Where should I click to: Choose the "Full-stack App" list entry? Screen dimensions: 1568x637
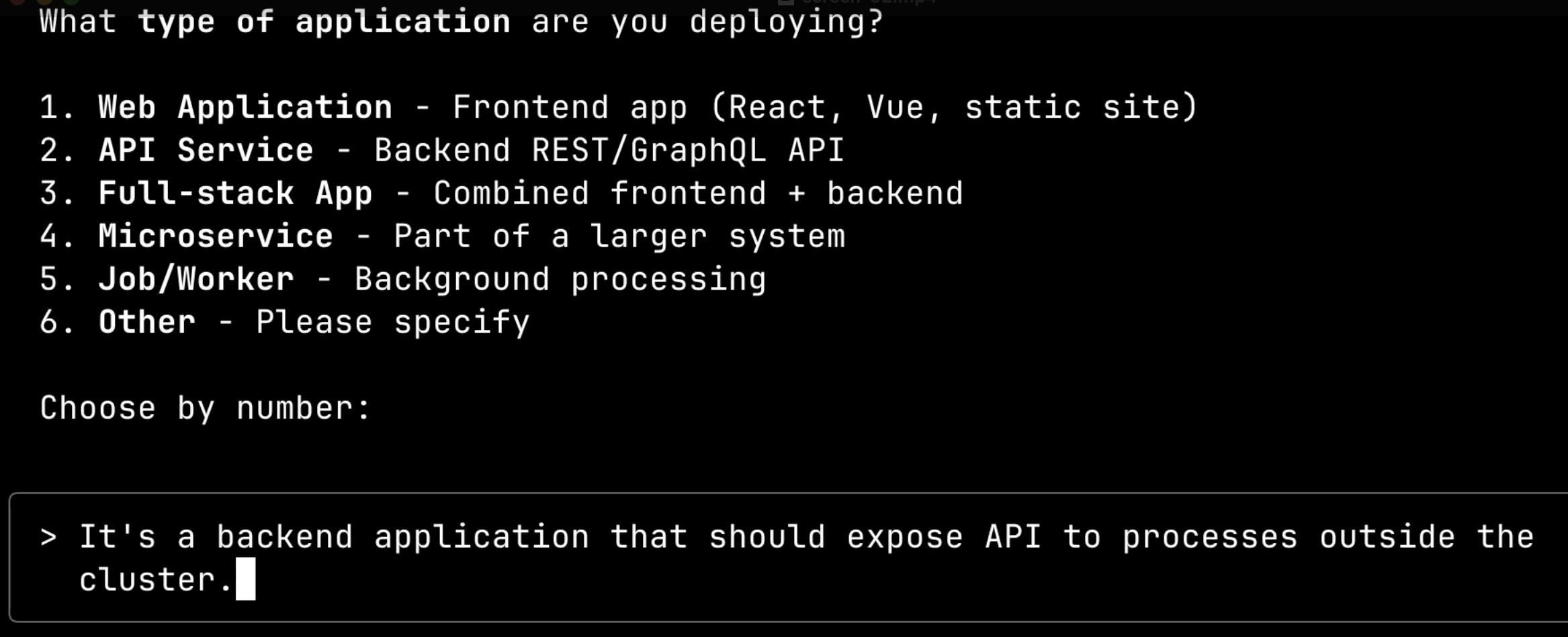(x=235, y=194)
